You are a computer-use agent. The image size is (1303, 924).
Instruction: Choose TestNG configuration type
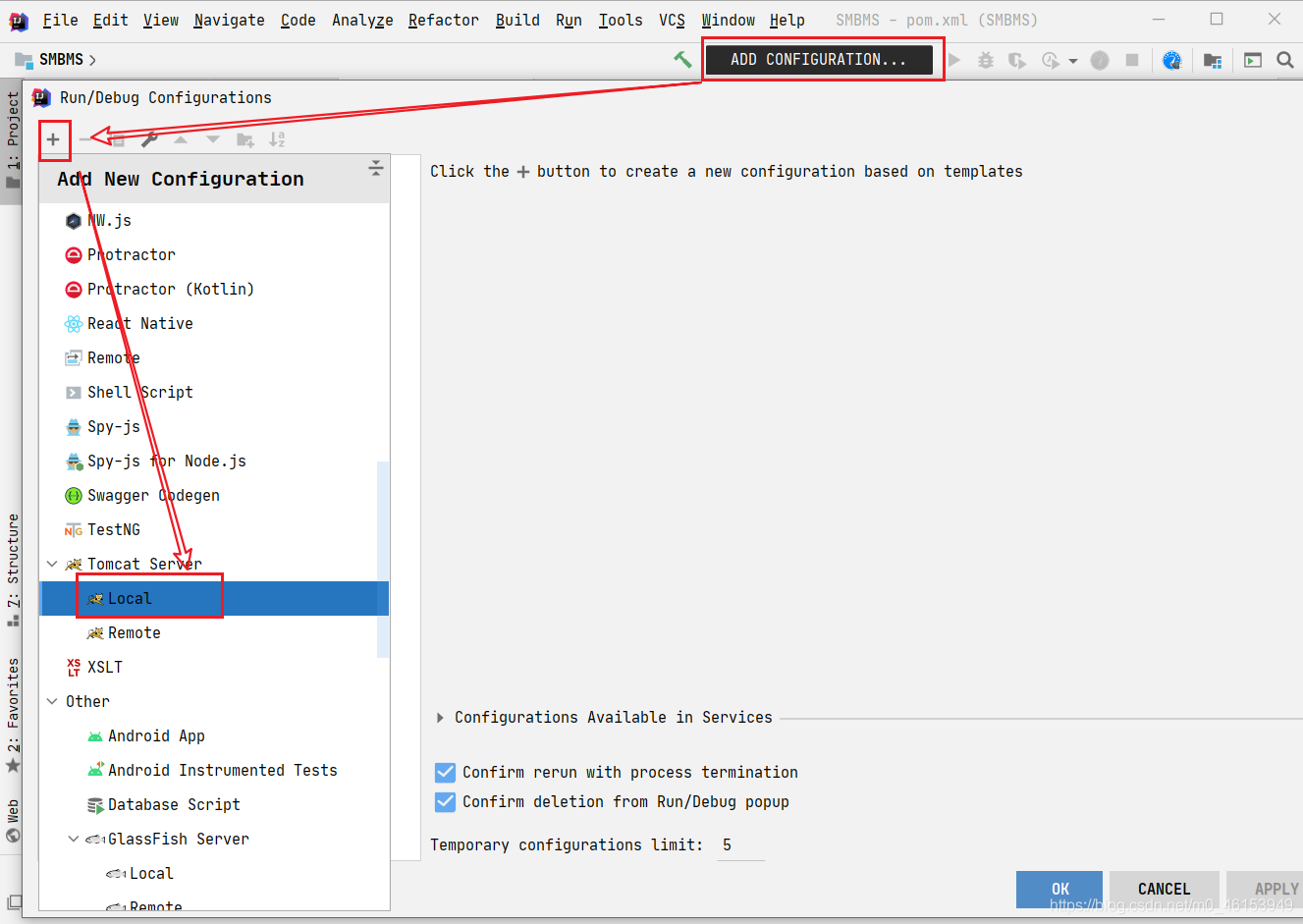(214, 529)
